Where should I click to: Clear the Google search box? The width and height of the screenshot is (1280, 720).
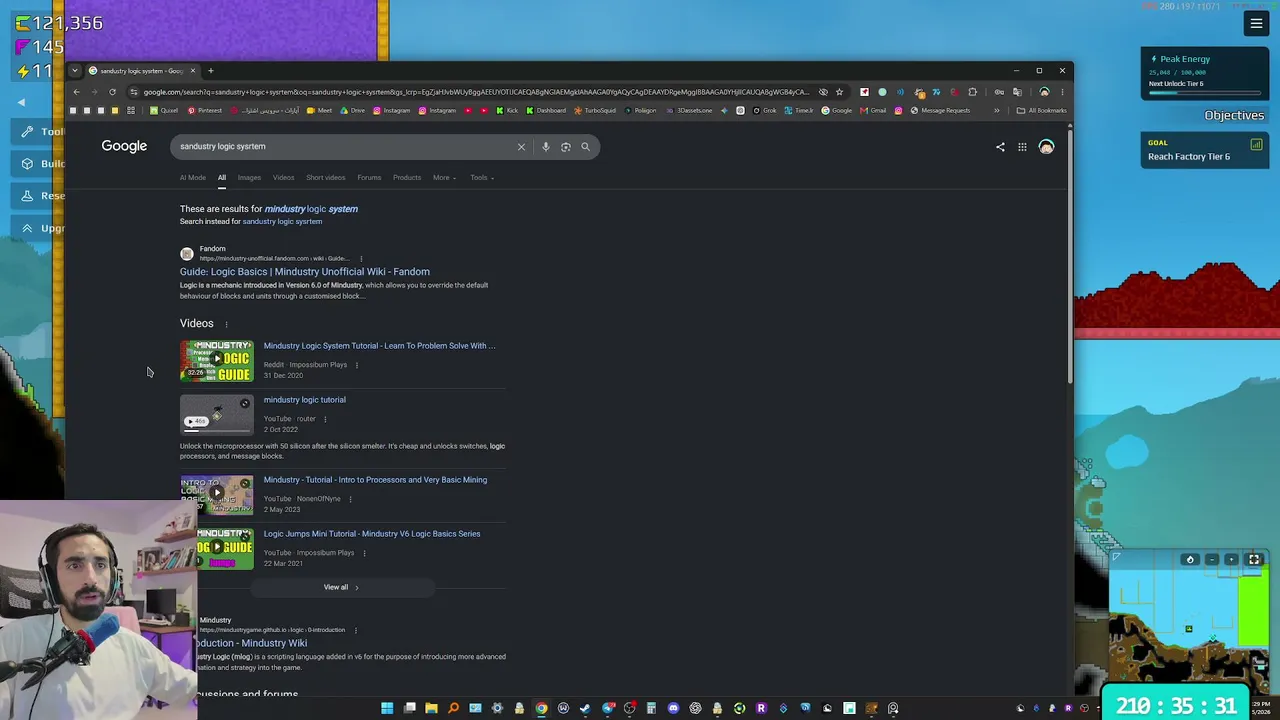tap(521, 147)
